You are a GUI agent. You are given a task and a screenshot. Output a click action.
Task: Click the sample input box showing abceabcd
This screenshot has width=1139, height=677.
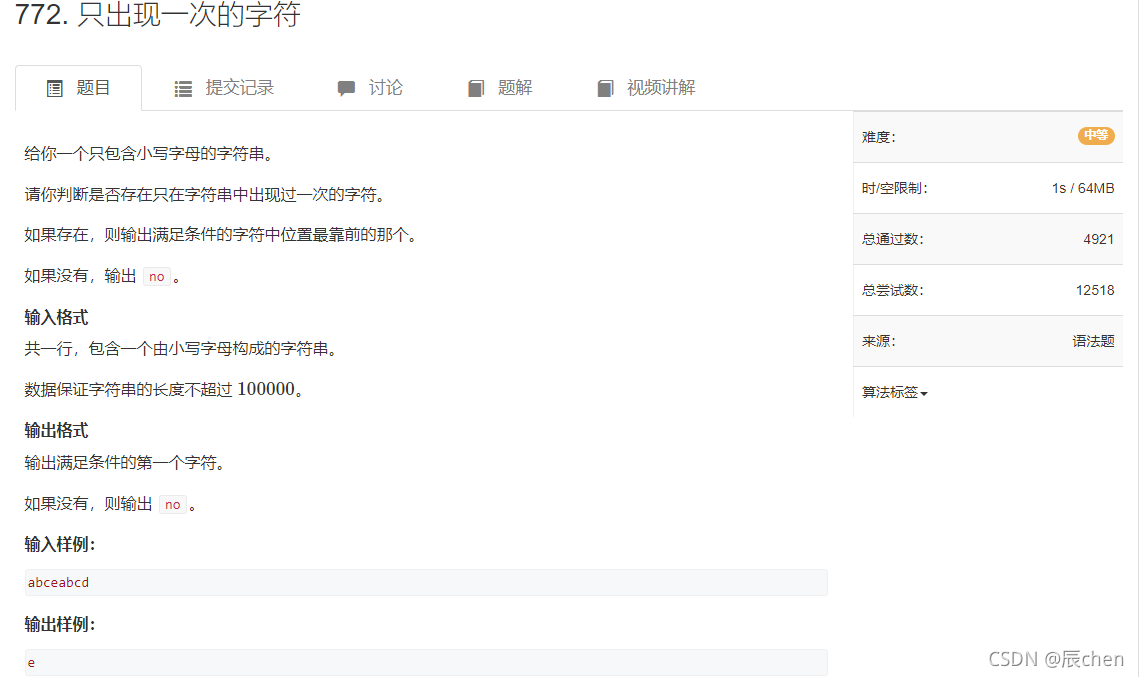(424, 582)
